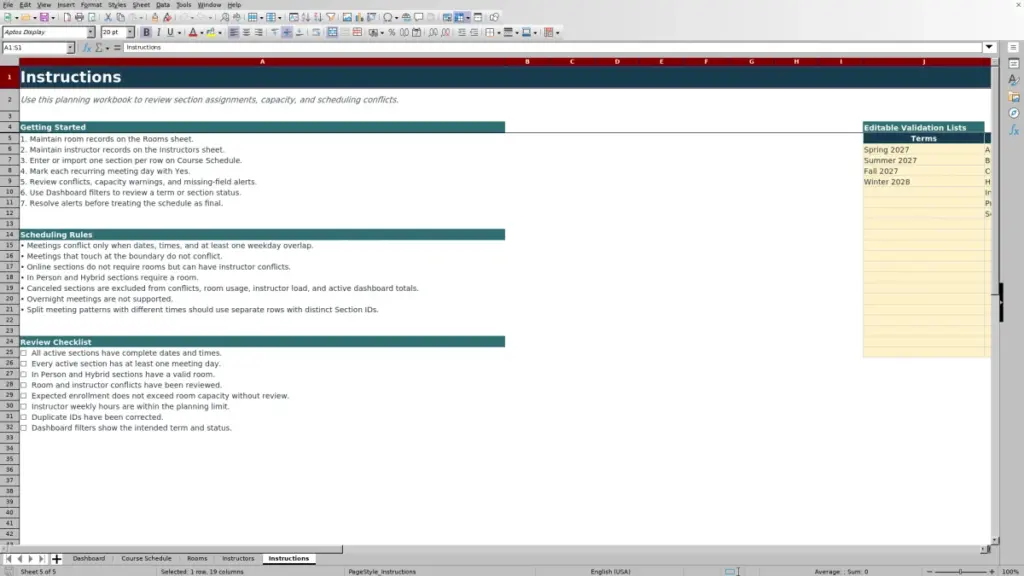
Task: Open background color dropdown arrow
Action: pos(220,33)
